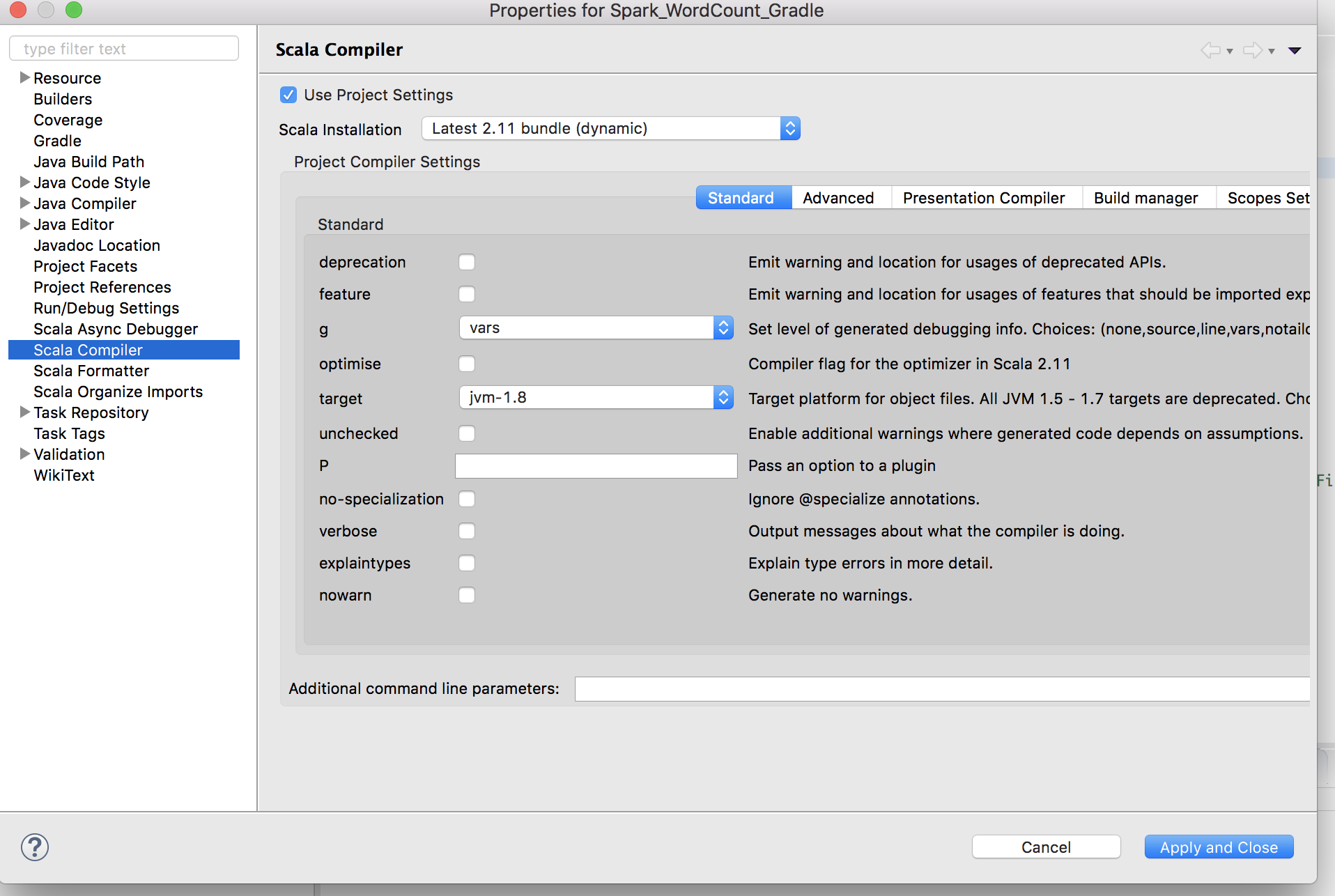
Task: Switch to the Presentation Compiler tab
Action: pyautogui.click(x=986, y=198)
